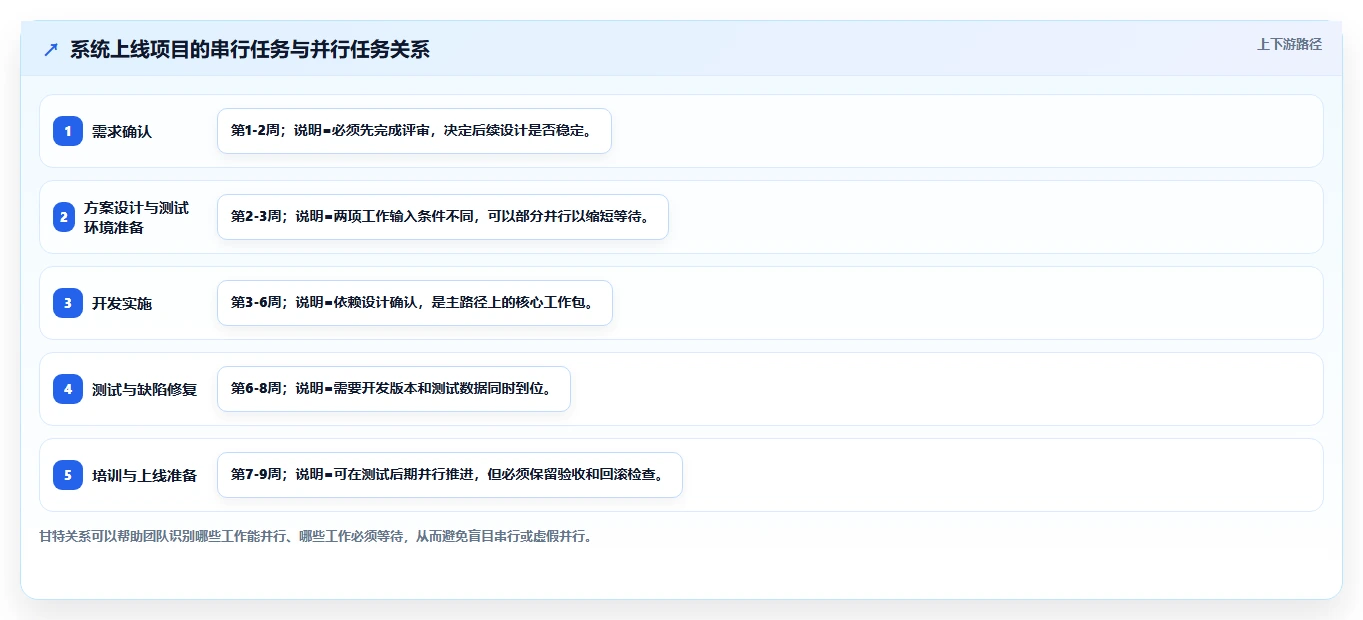Select the 需求确认 task label
Viewport: 1363px width, 620px height.
[122, 131]
